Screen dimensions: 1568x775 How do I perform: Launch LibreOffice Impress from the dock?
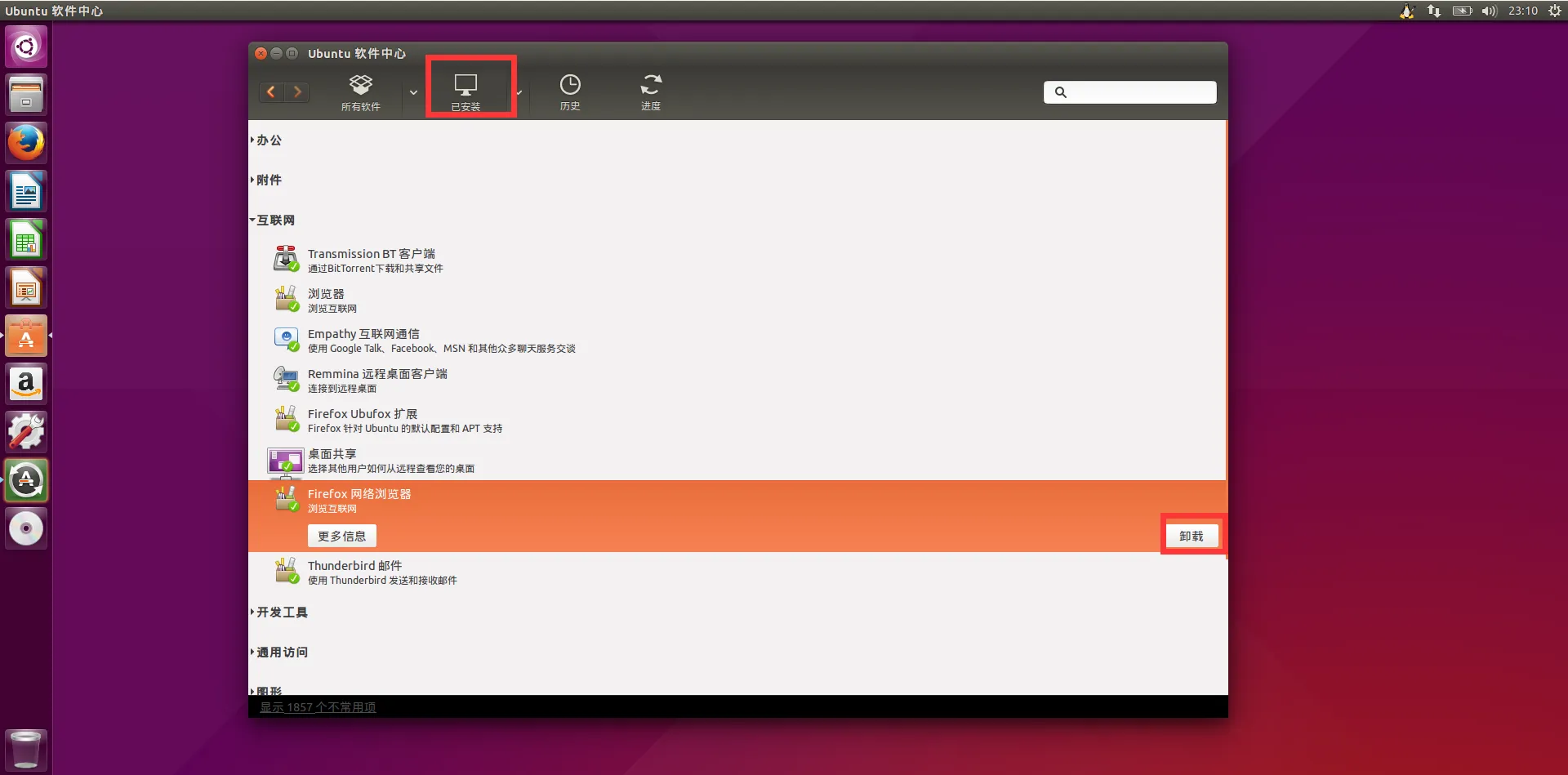(26, 287)
